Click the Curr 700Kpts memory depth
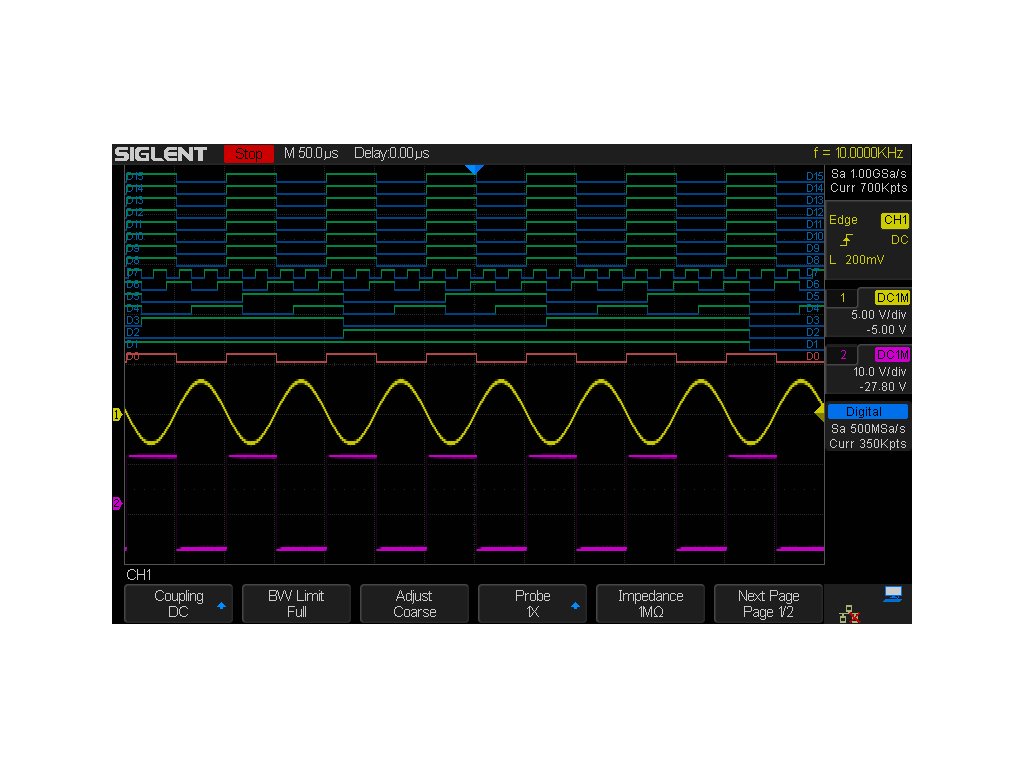 click(868, 188)
